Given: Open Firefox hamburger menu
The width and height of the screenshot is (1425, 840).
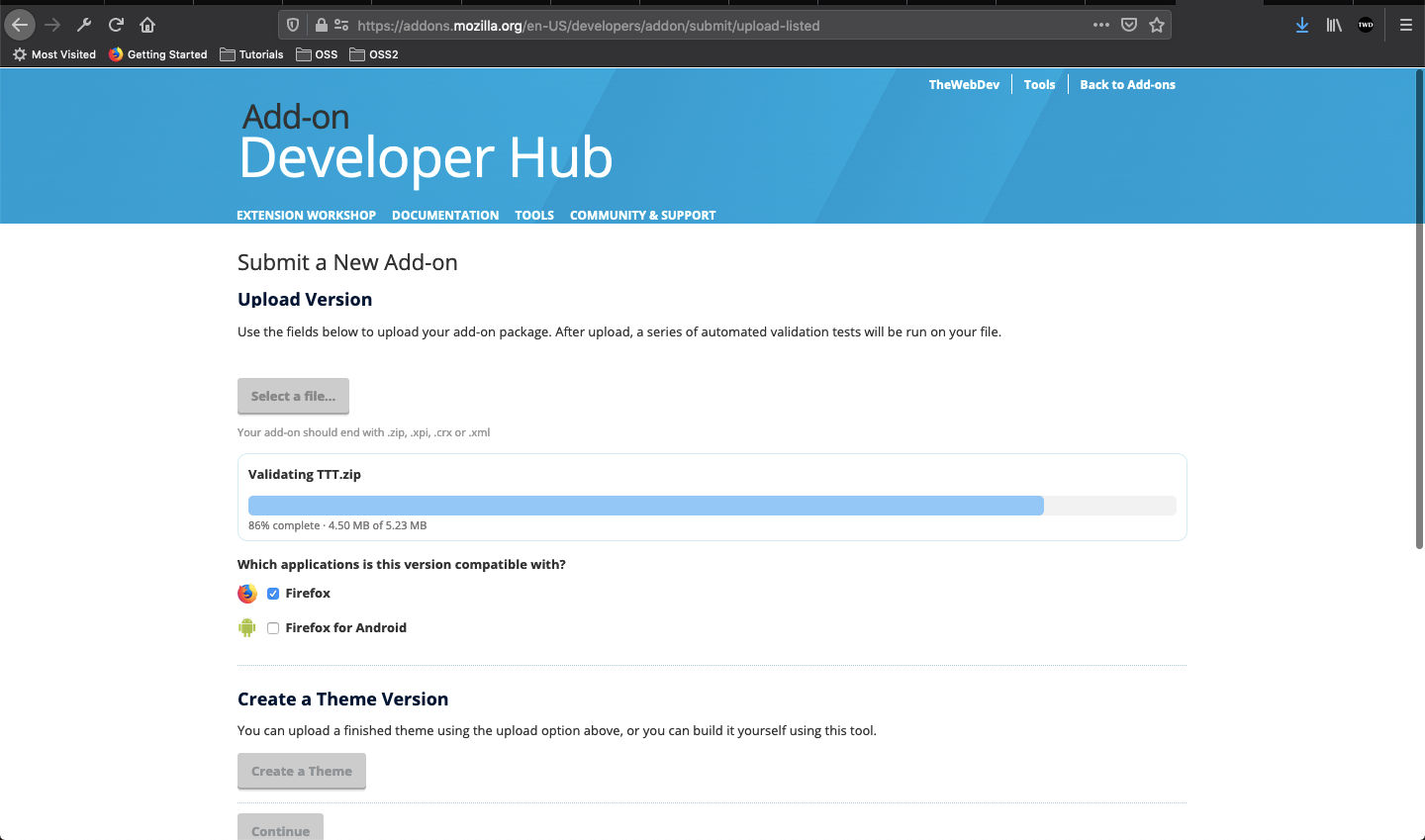Looking at the screenshot, I should pyautogui.click(x=1405, y=25).
